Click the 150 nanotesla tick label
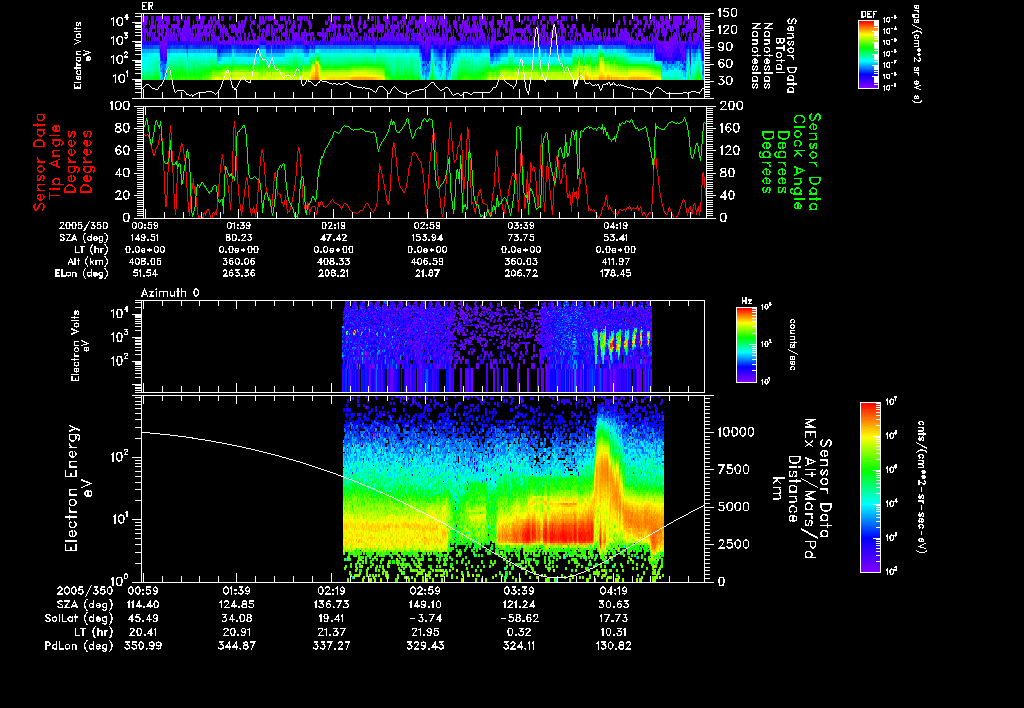 728,12
